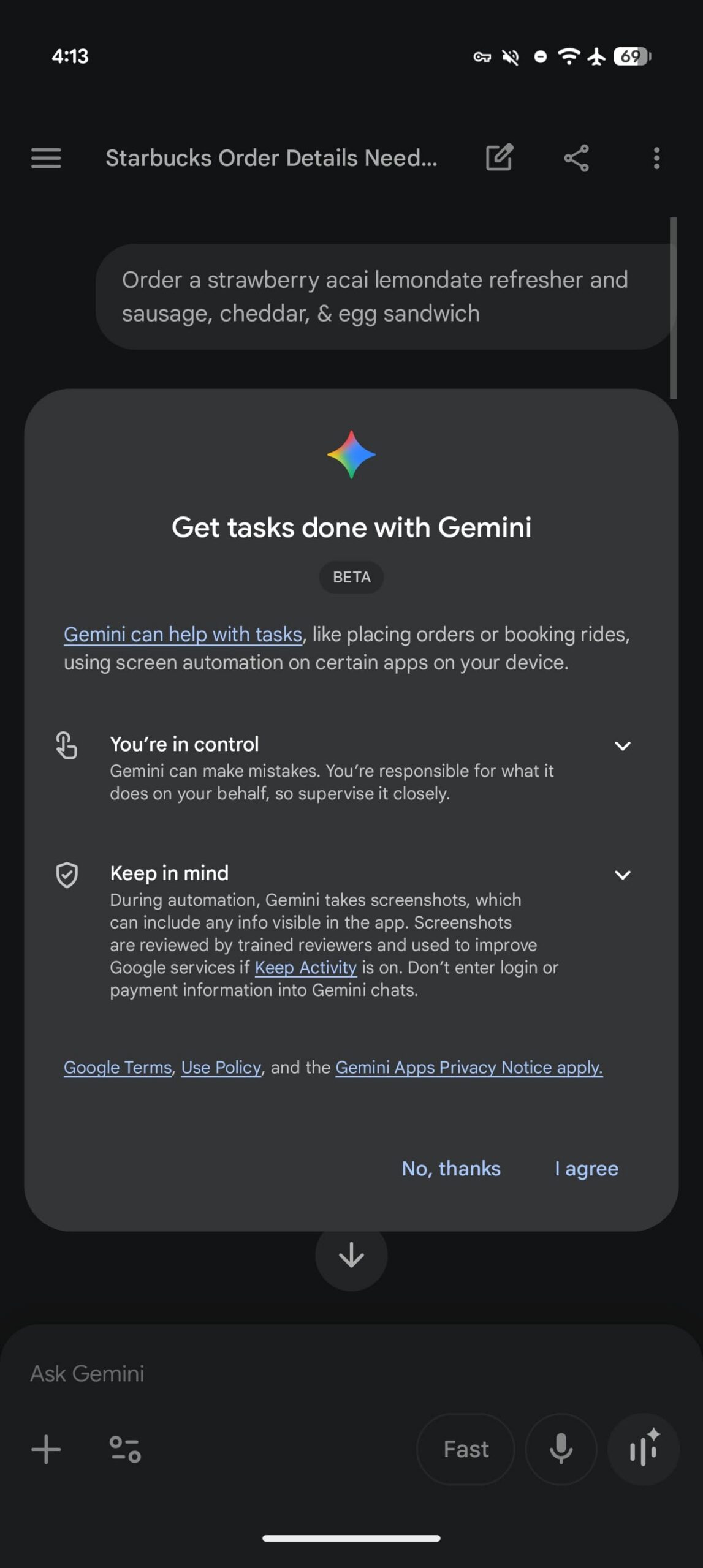Image resolution: width=703 pixels, height=1568 pixels.
Task: Activate the microphone for voice input
Action: point(561,1449)
